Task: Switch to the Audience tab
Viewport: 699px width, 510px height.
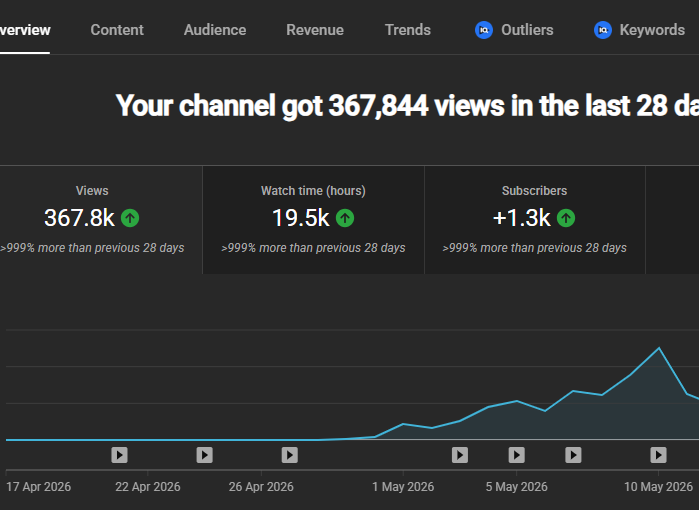Action: (x=215, y=30)
